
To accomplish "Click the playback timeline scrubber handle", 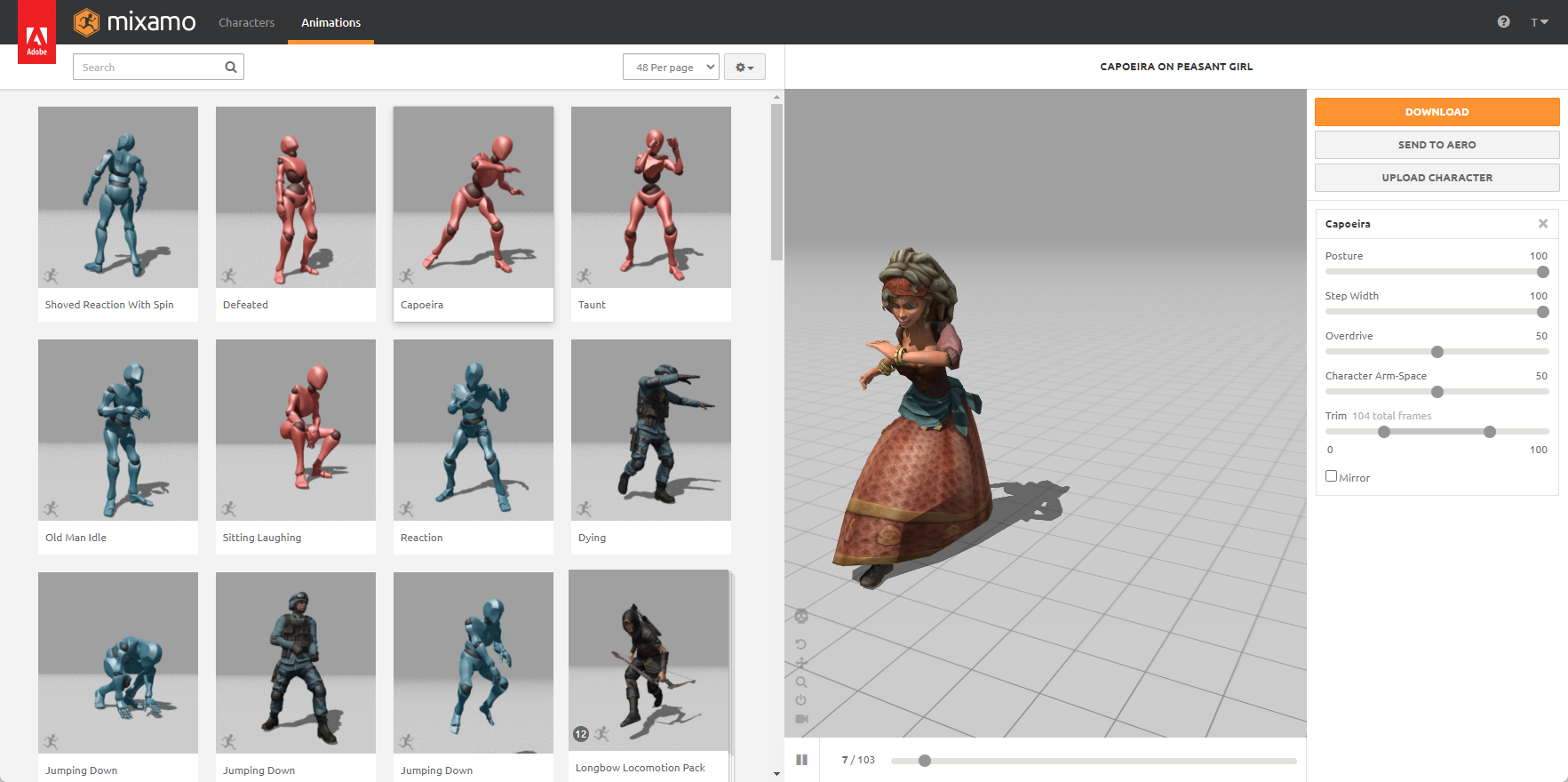I will pos(925,761).
